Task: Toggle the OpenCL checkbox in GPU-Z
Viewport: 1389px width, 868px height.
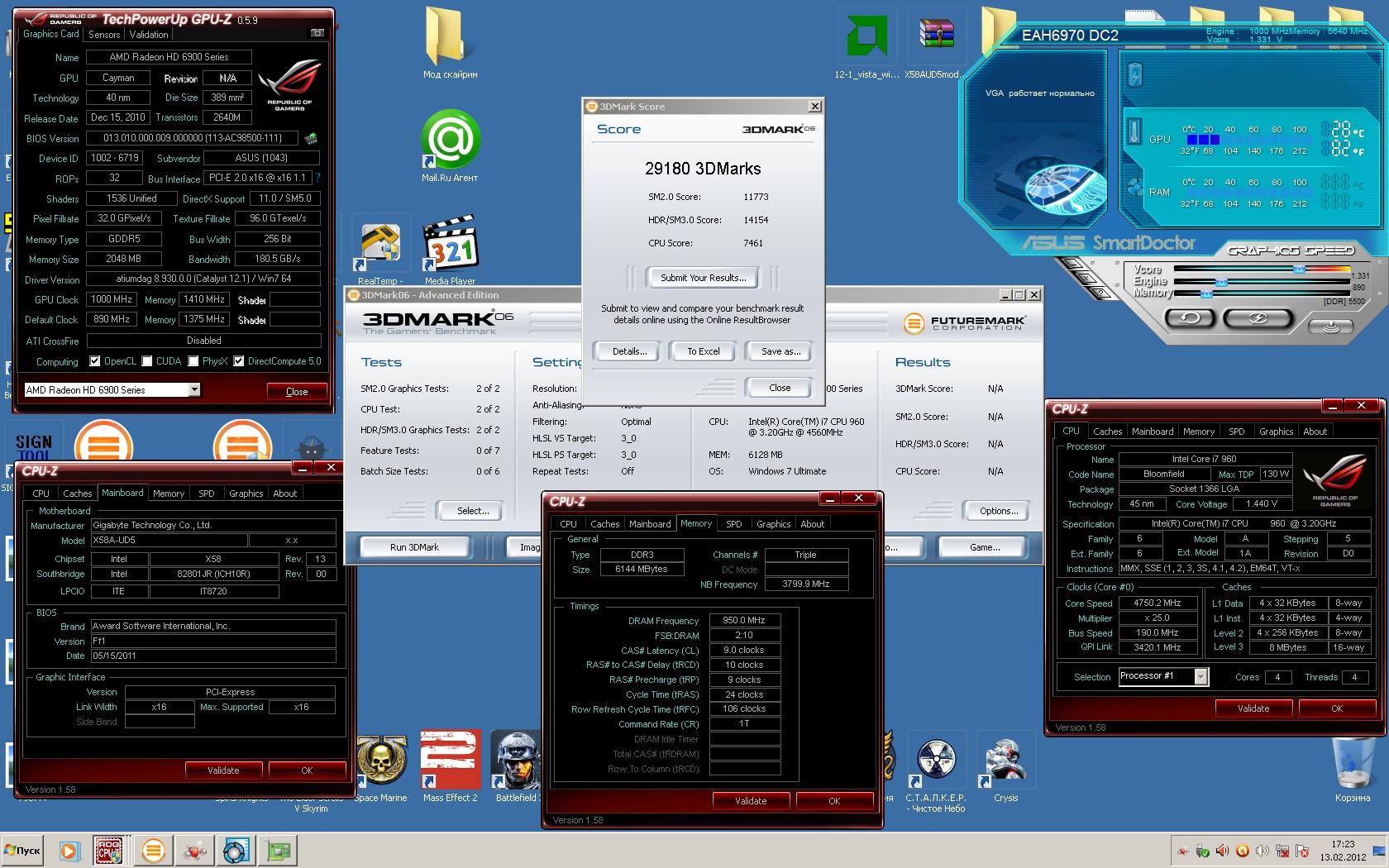Action: point(95,360)
